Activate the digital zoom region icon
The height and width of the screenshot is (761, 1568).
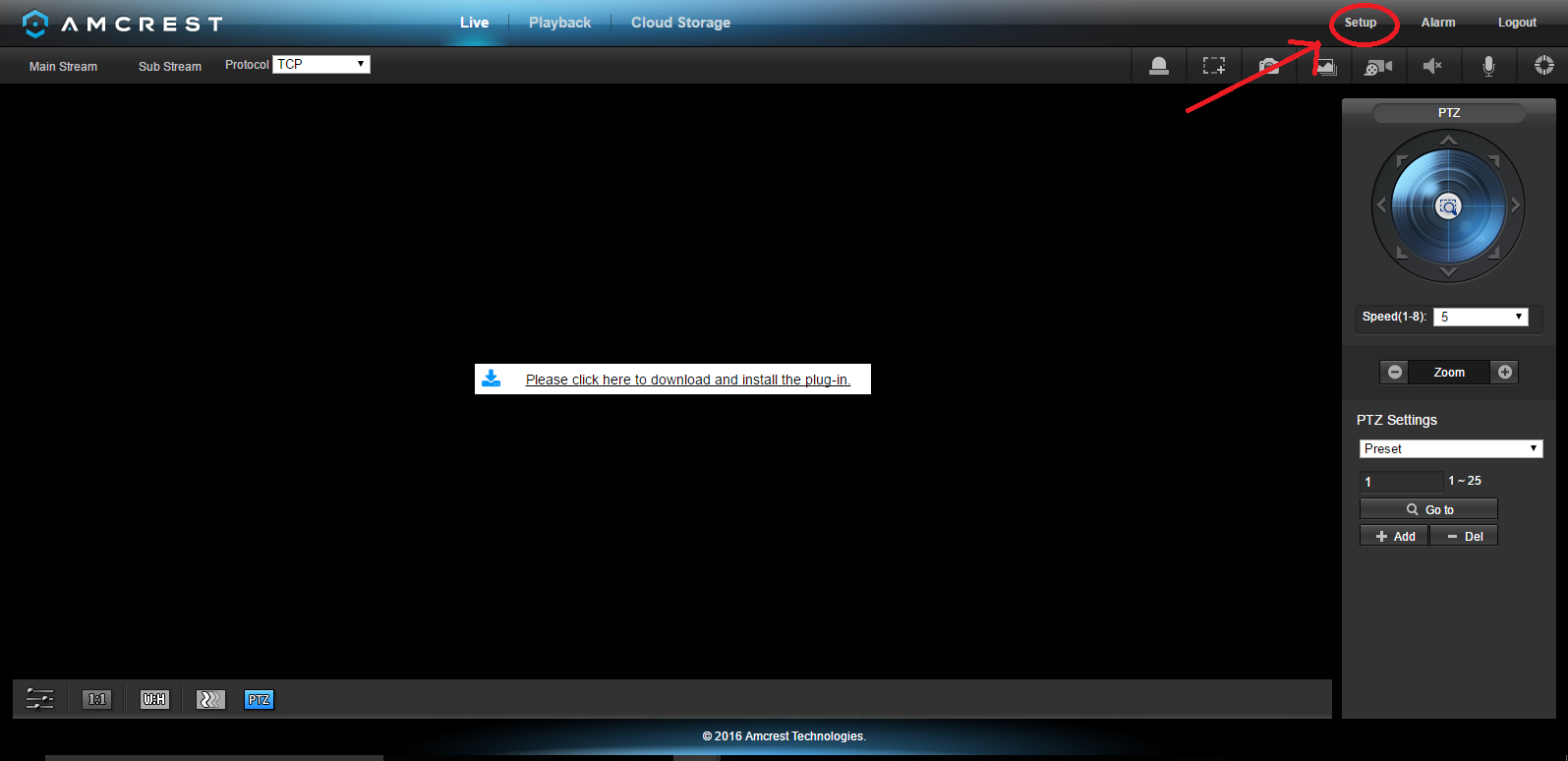1214,66
